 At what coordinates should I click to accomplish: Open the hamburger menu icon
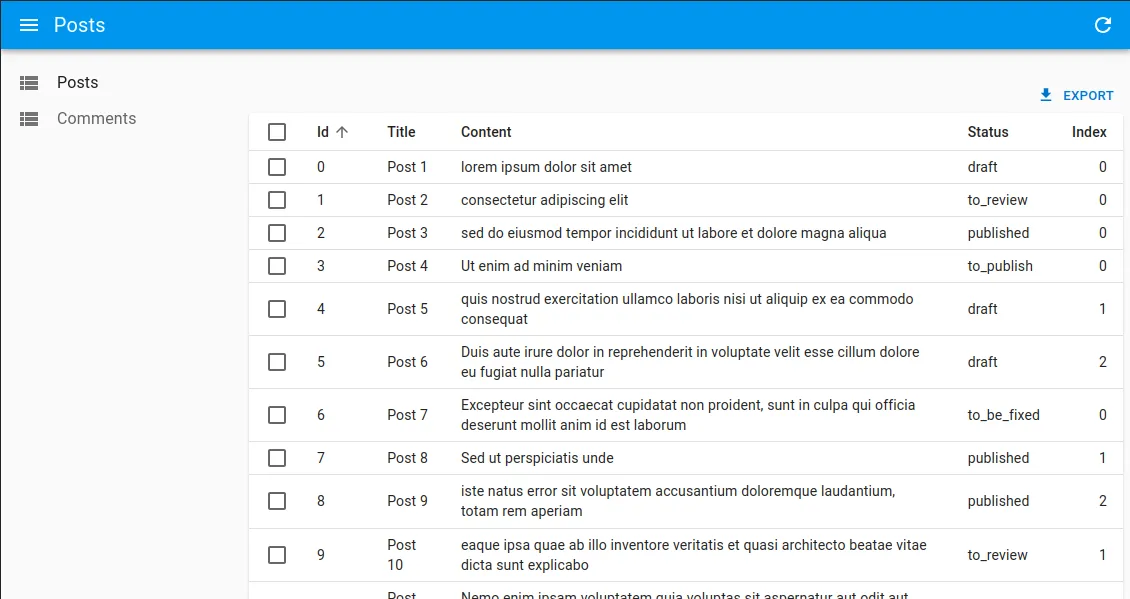[x=29, y=25]
